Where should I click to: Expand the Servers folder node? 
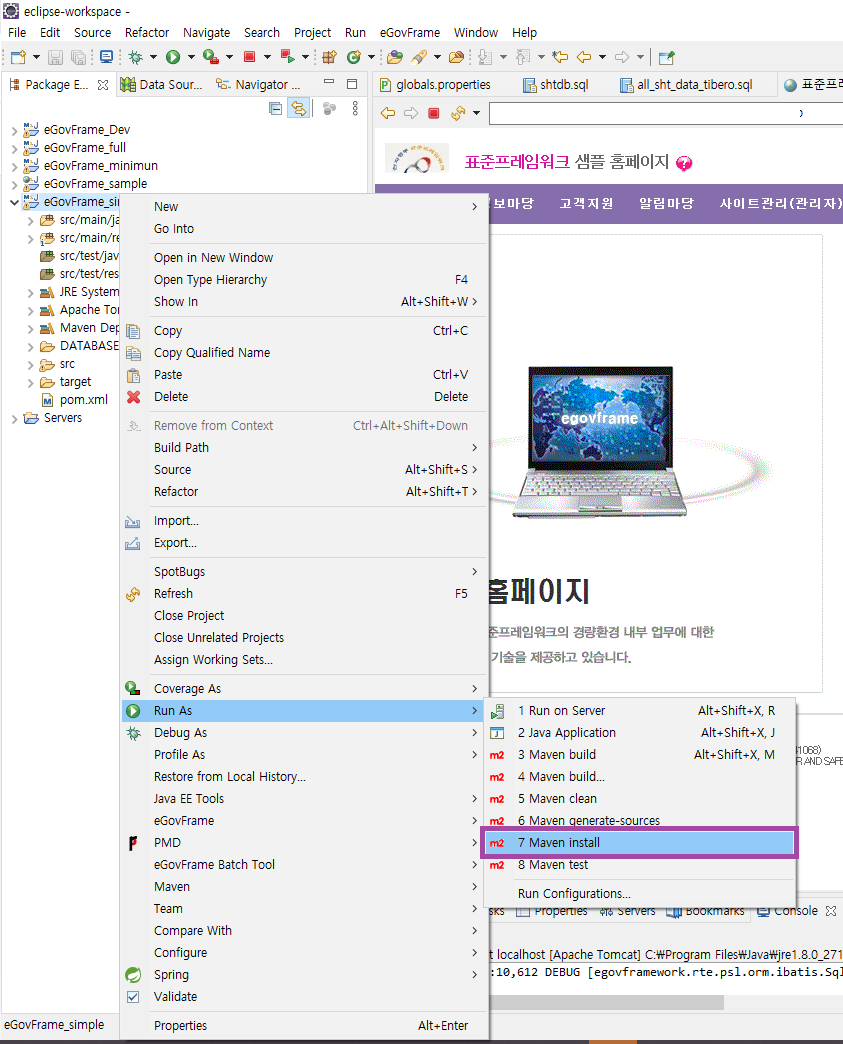pyautogui.click(x=15, y=418)
